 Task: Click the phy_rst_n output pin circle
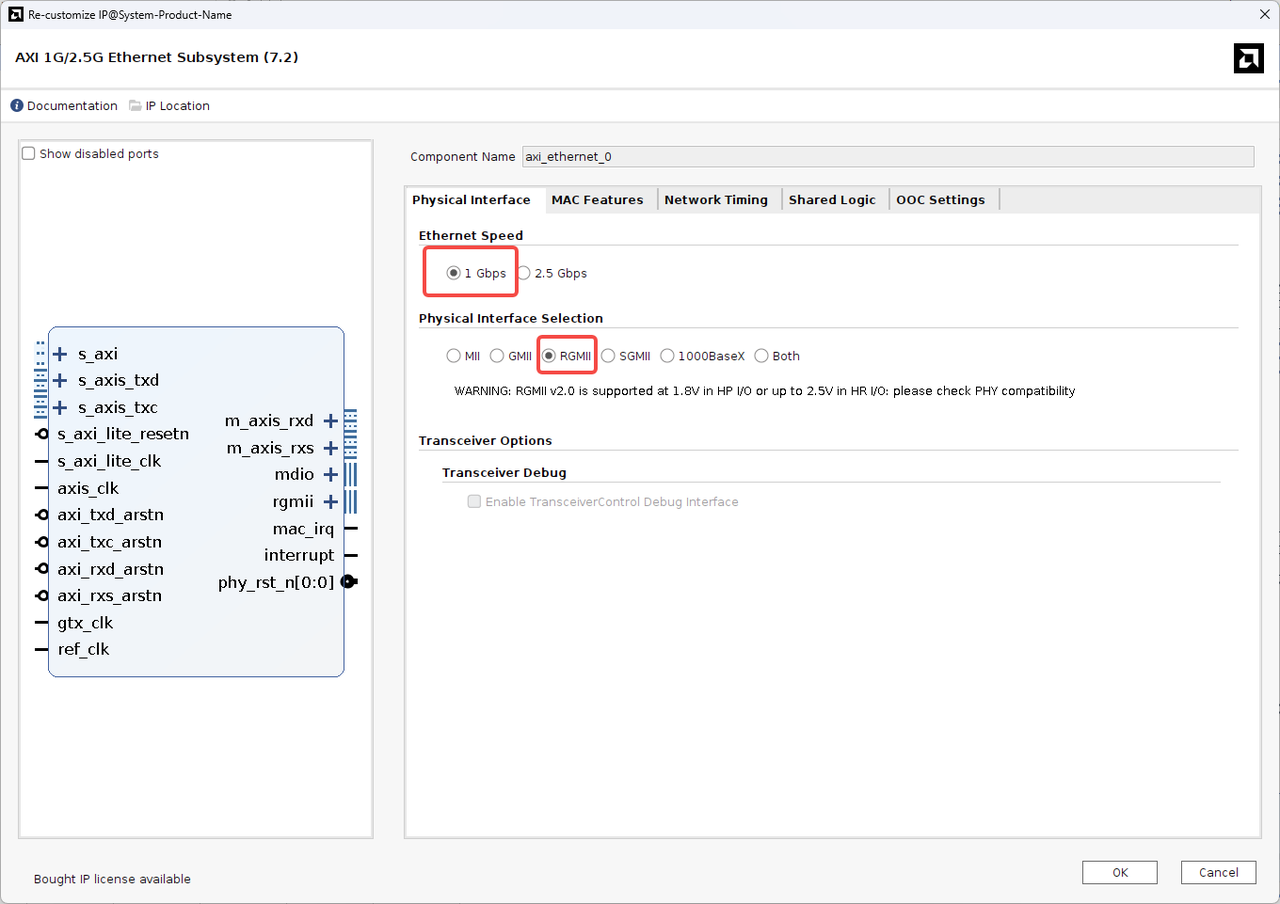pos(348,582)
